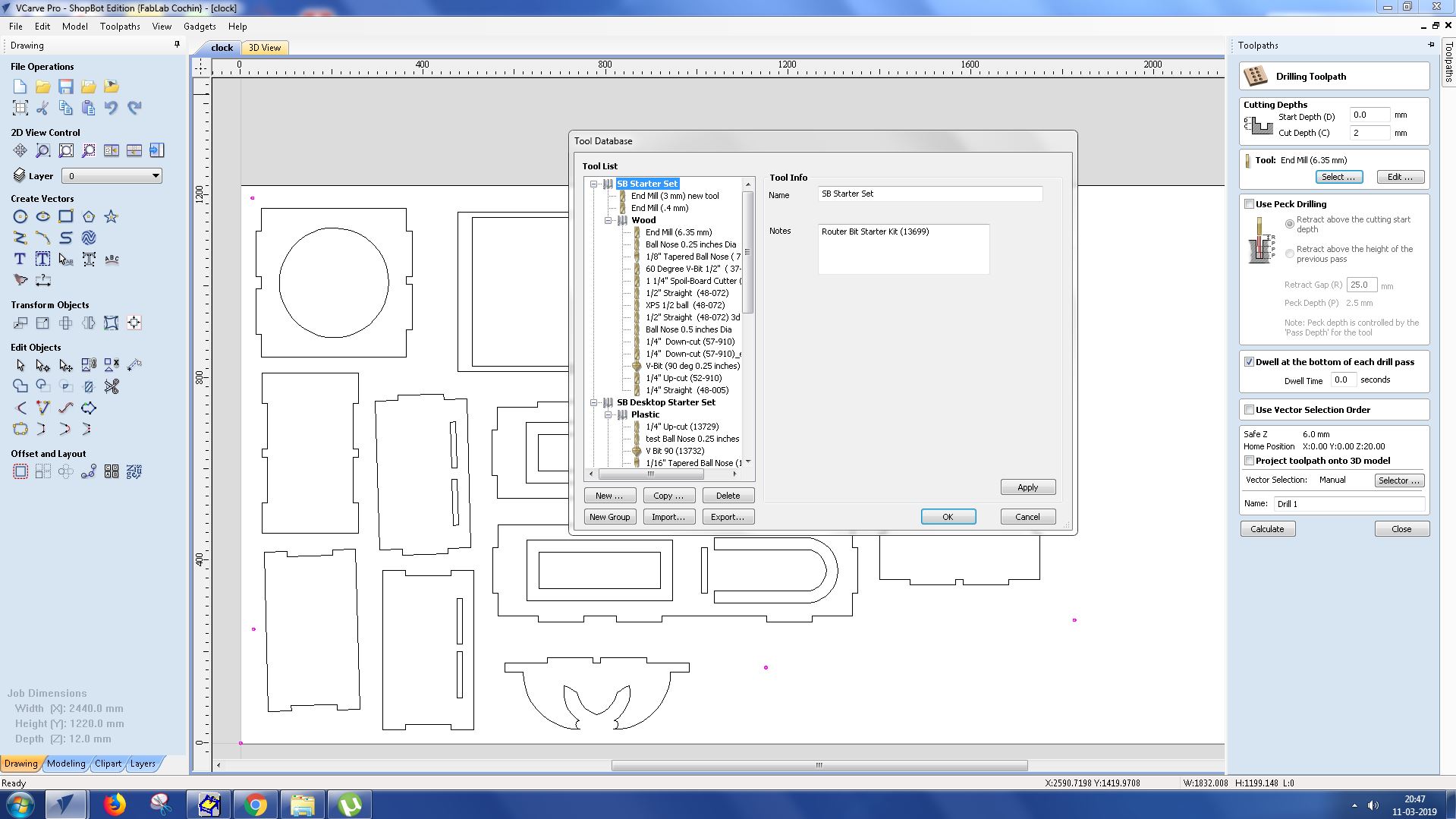1456x819 pixels.
Task: Open the Layer dropdown
Action: click(112, 176)
